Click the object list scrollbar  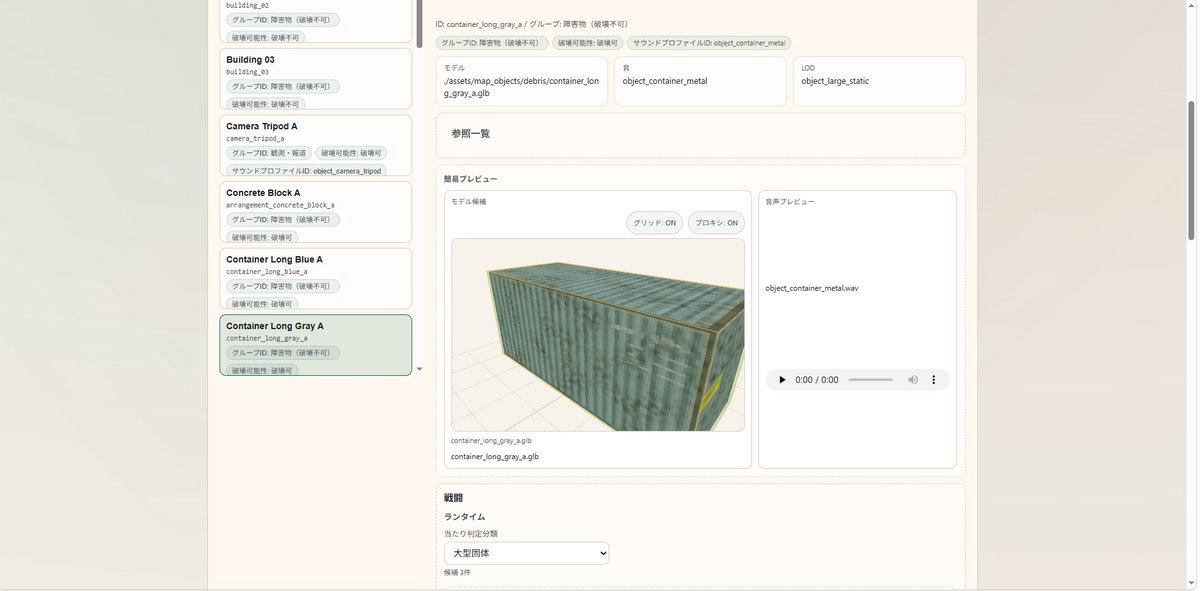(x=419, y=23)
